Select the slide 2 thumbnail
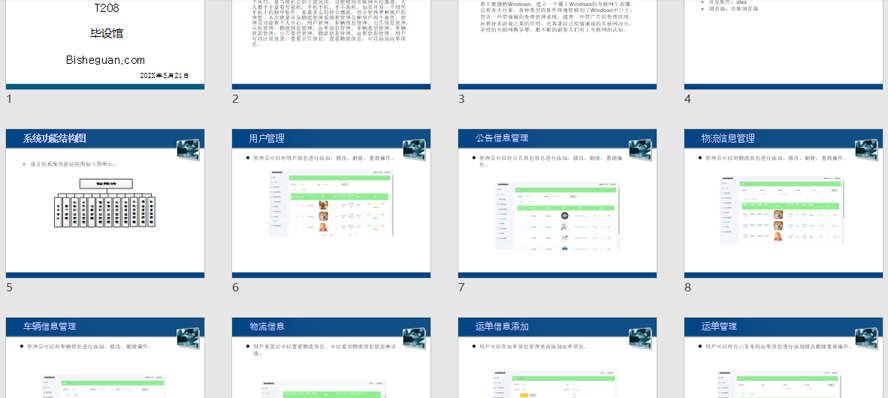 [331, 45]
